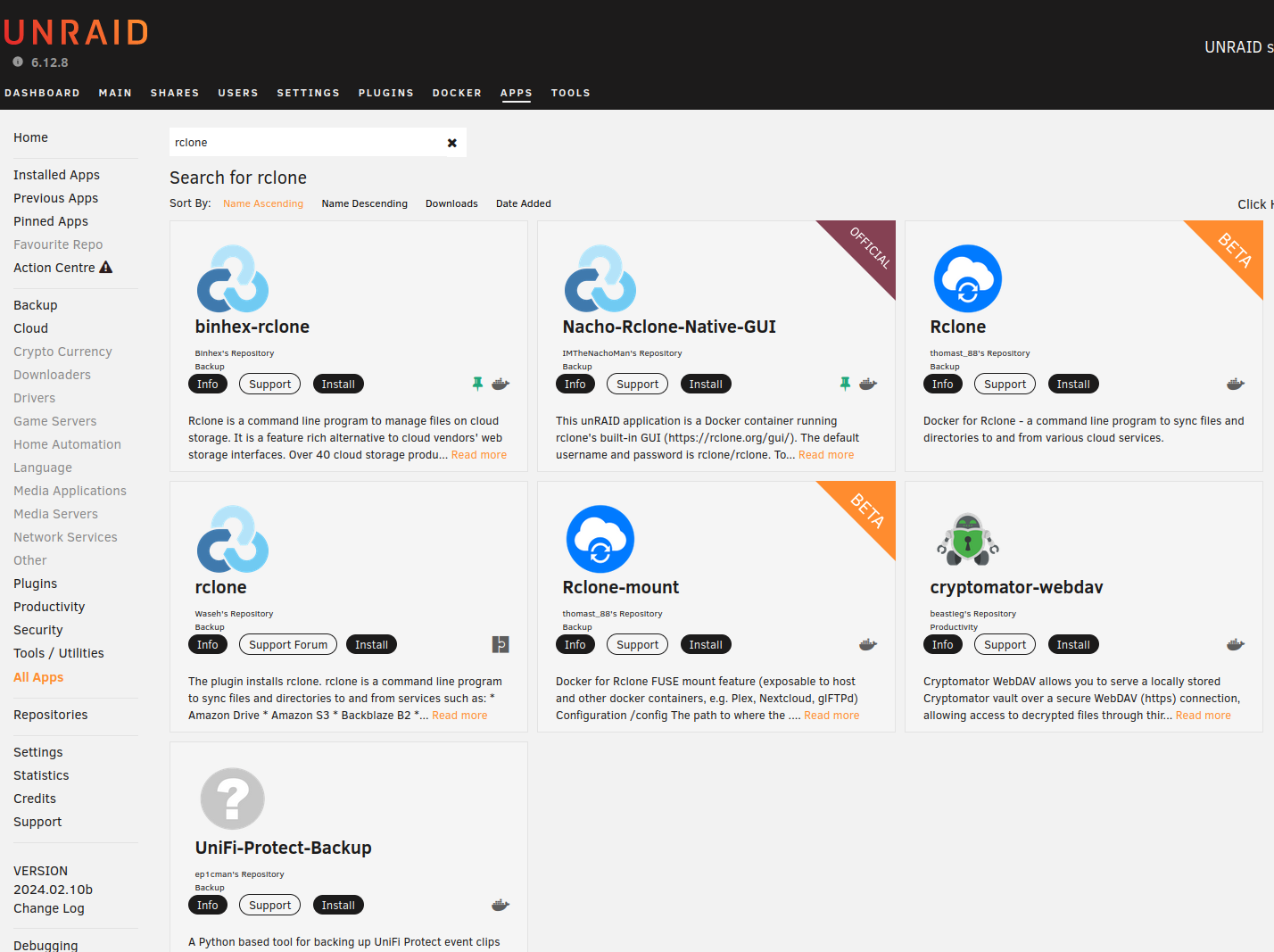The image size is (1274, 952).
Task: Click the cryptomator-webdav robot logo
Action: [968, 539]
